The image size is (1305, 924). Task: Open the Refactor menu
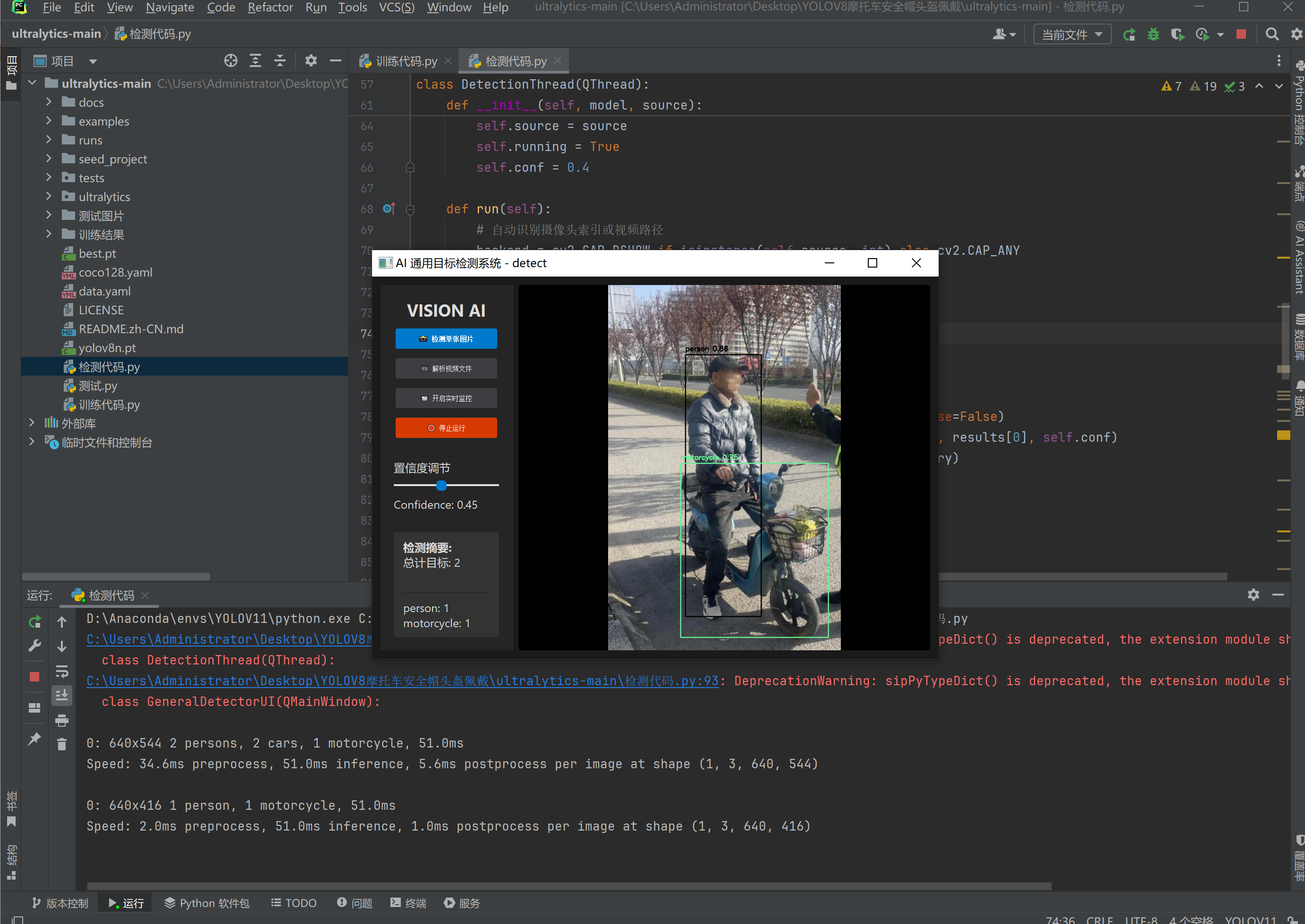coord(271,8)
